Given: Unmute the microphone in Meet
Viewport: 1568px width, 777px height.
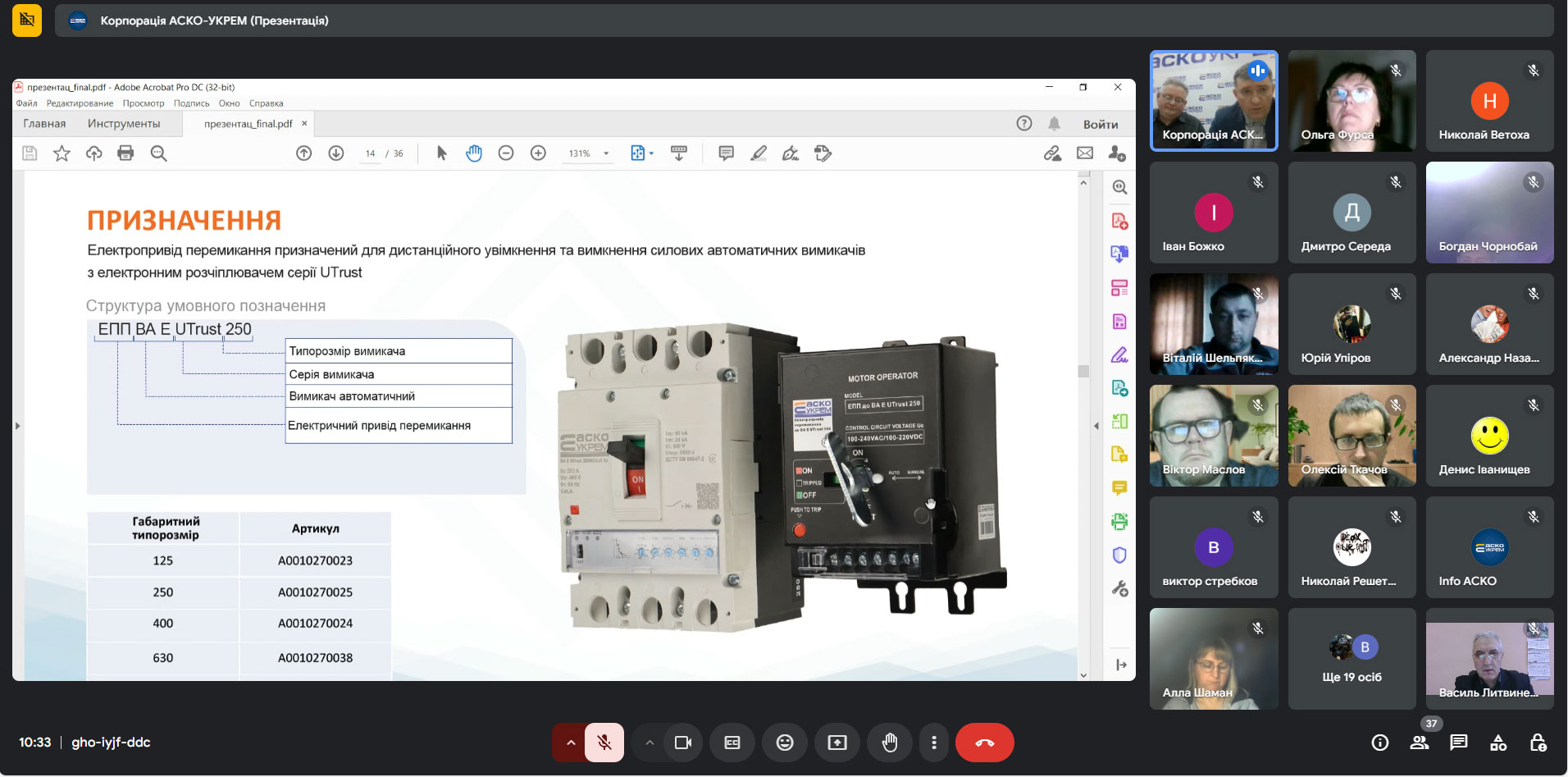Looking at the screenshot, I should [x=604, y=743].
